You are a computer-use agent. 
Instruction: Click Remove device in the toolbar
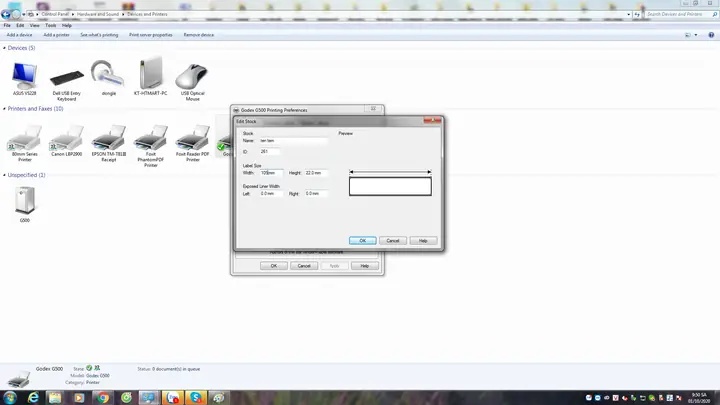[x=199, y=35]
